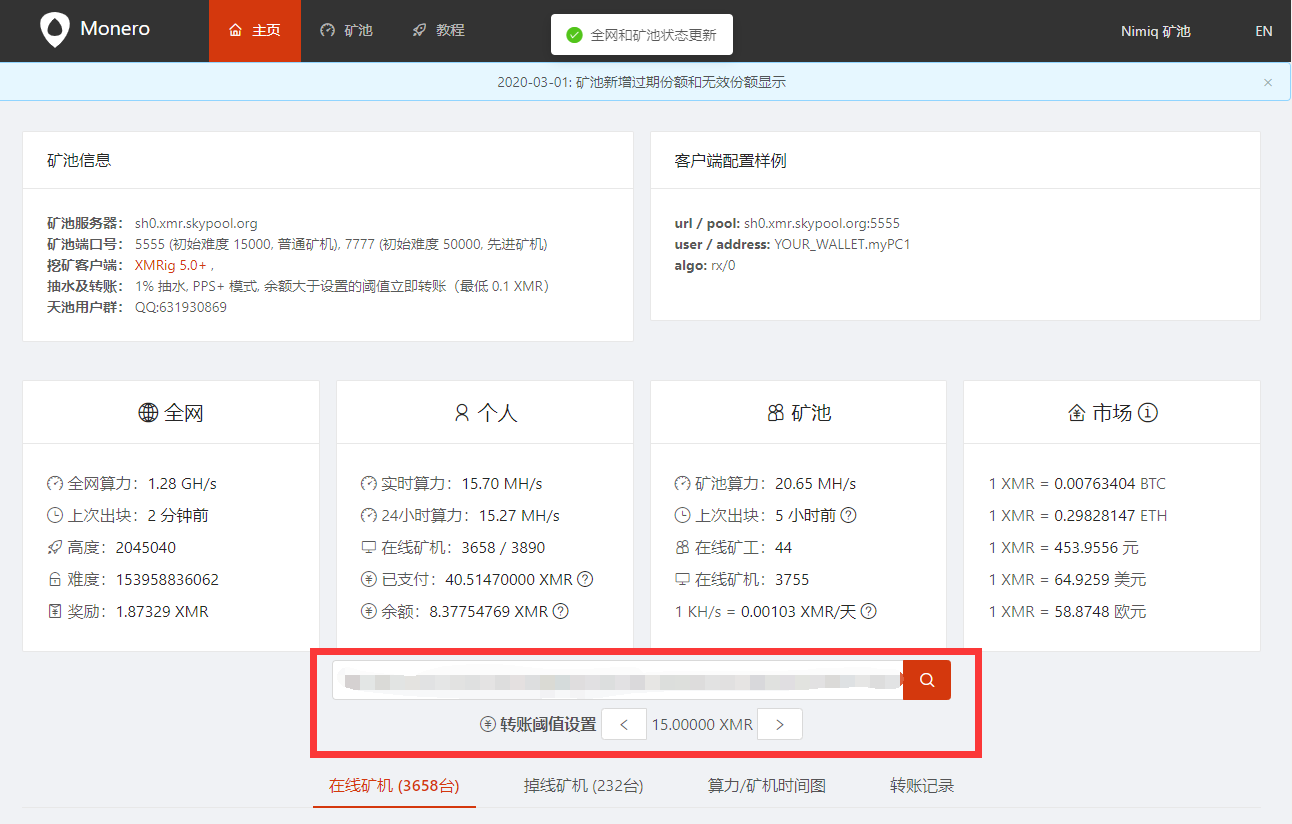Image resolution: width=1292 pixels, height=824 pixels.
Task: Click the info icon beside 市场
Action: click(x=1147, y=412)
